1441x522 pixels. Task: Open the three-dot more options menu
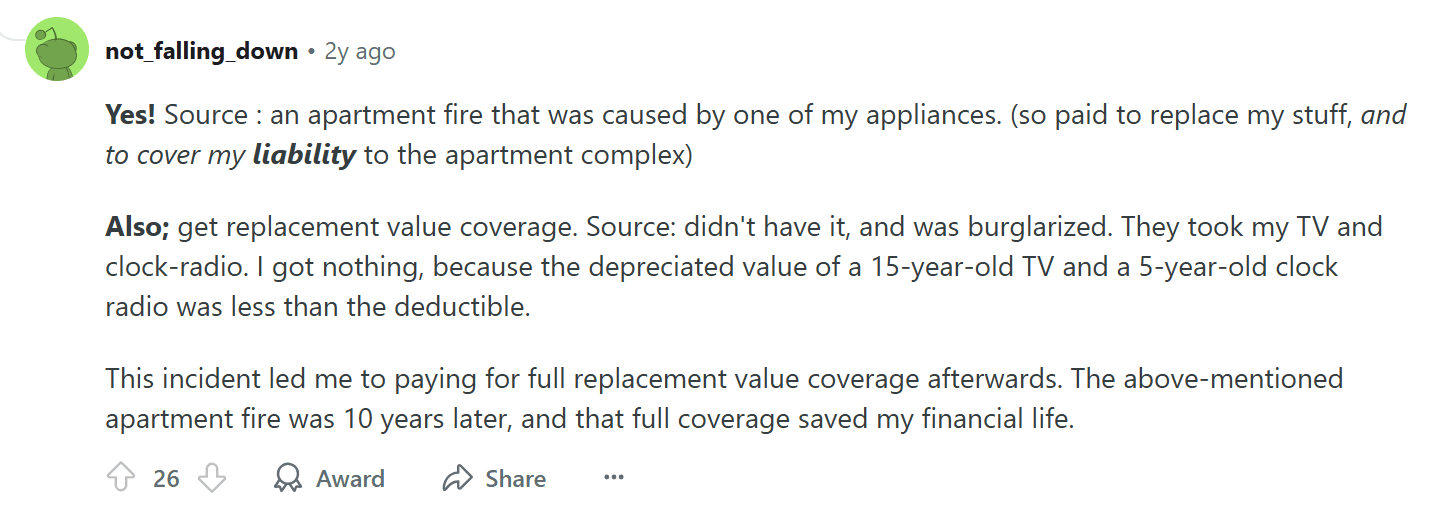(x=614, y=478)
